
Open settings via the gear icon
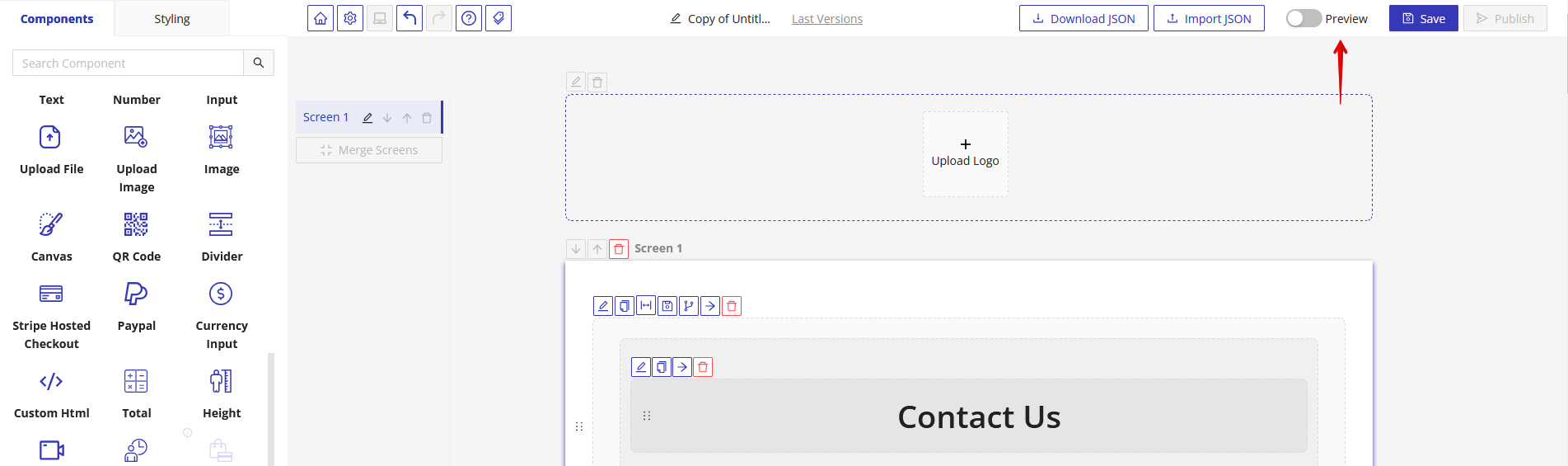point(350,18)
